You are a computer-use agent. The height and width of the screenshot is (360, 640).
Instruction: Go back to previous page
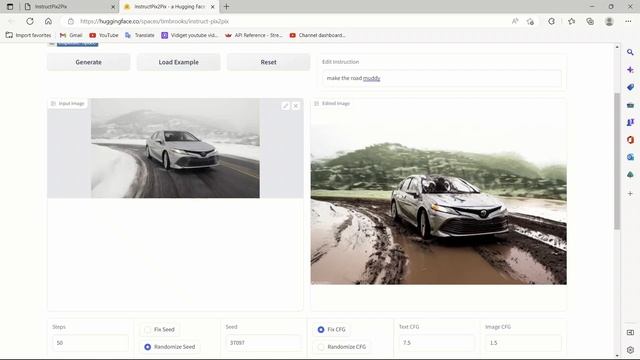(11, 21)
